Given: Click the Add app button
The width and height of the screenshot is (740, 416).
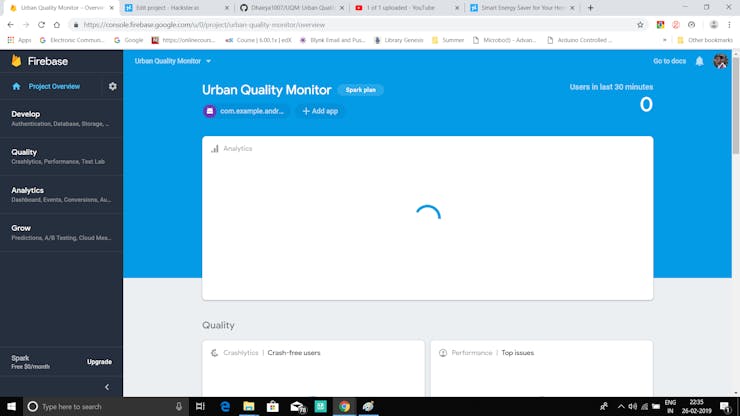Looking at the screenshot, I should coord(320,111).
